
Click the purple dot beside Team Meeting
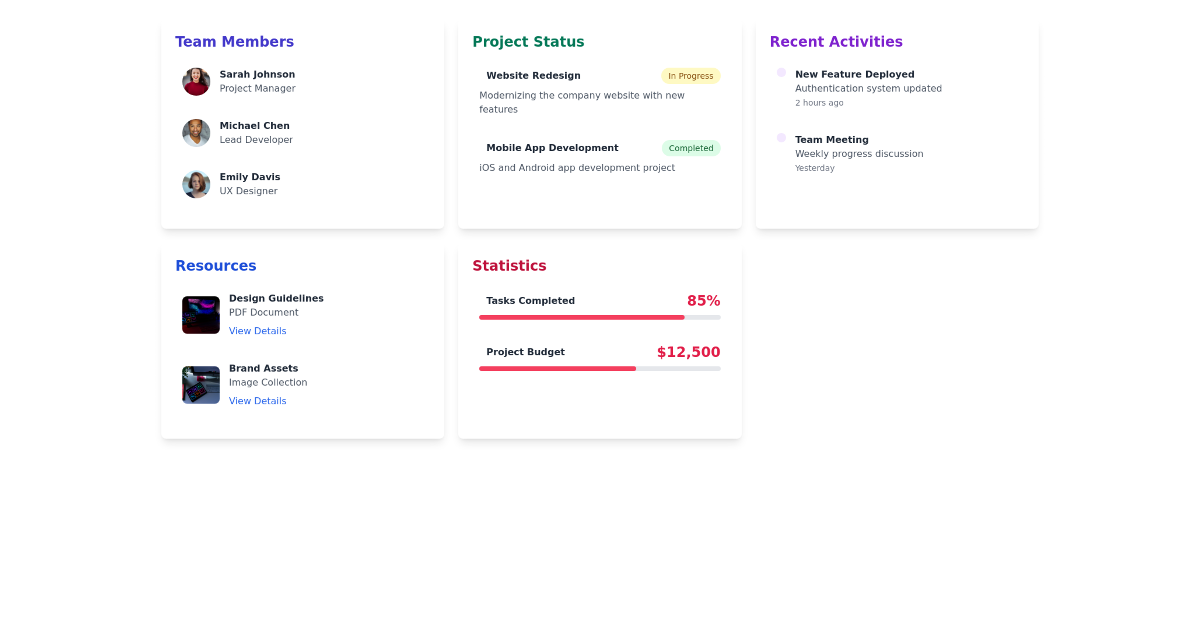(x=781, y=137)
